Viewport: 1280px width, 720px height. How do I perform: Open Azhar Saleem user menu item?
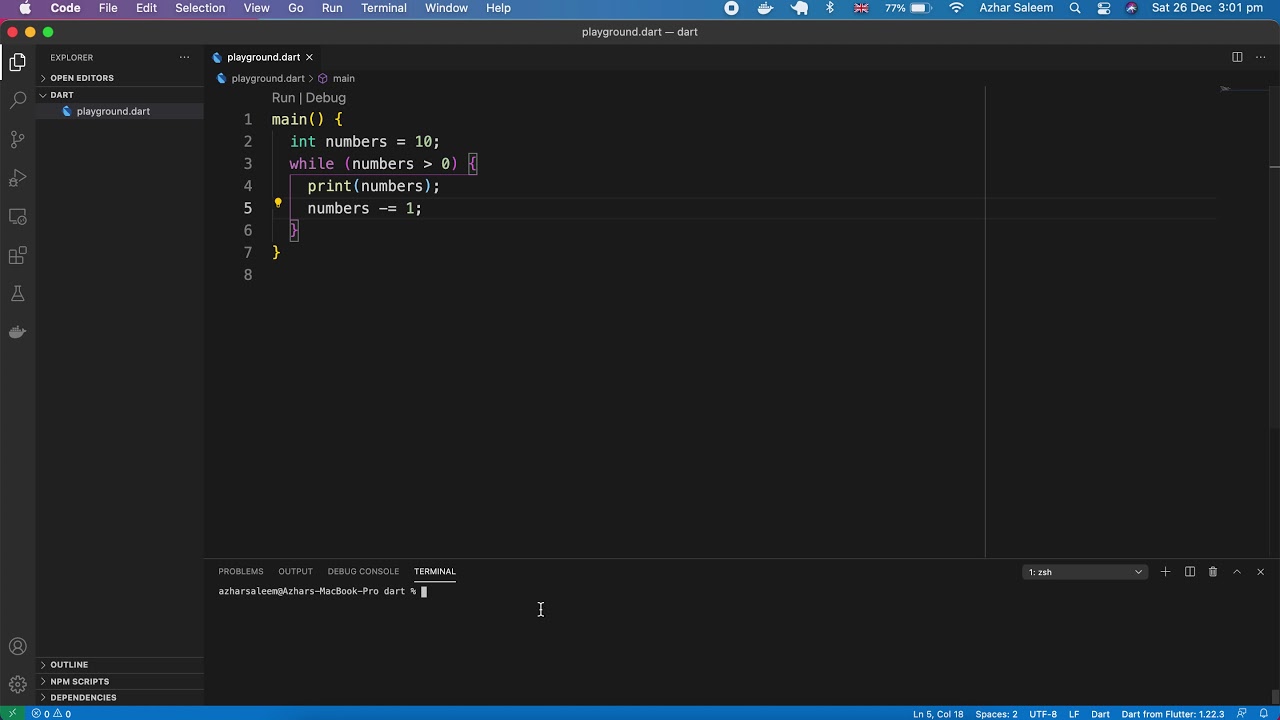coord(1016,8)
